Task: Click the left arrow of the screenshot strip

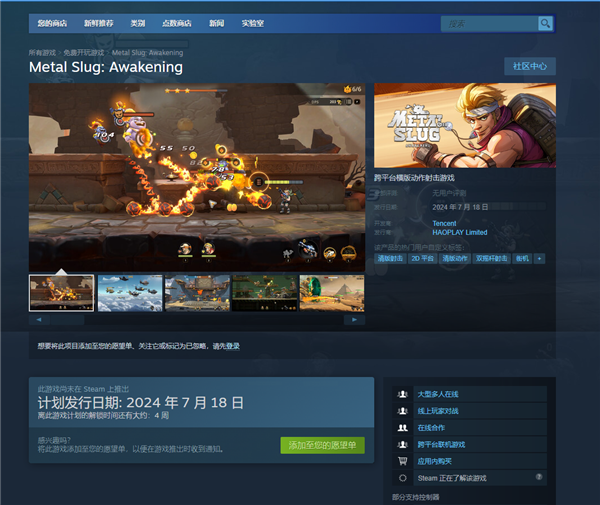Action: 39,319
